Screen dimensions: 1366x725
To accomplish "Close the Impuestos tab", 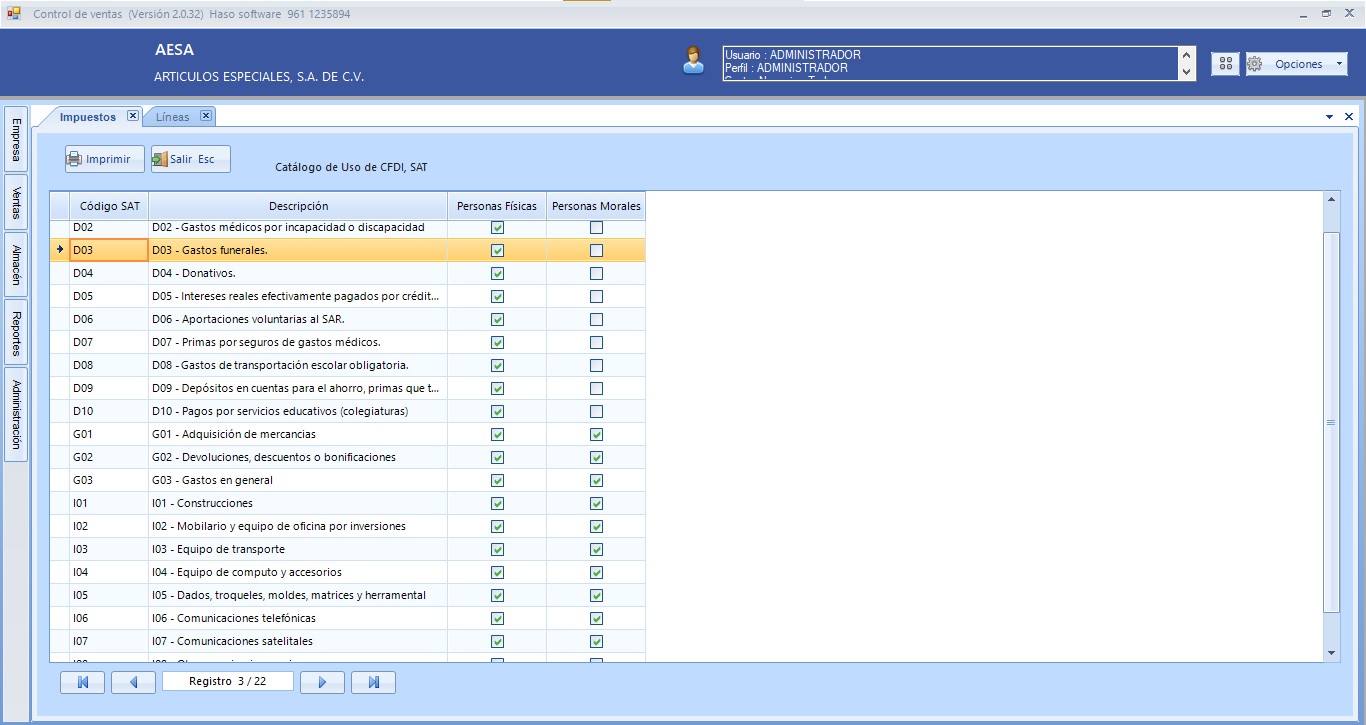I will [x=133, y=116].
